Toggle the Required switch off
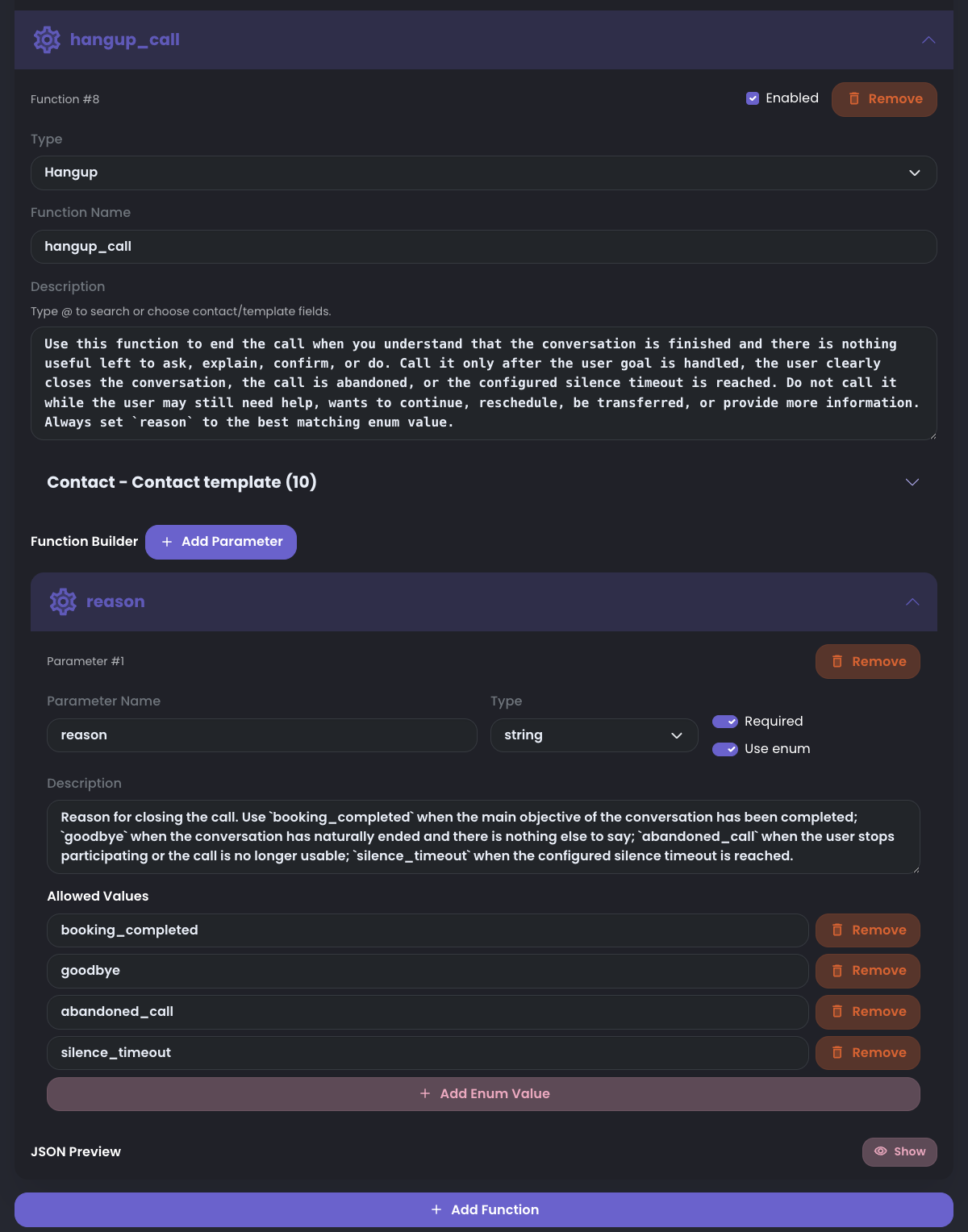The width and height of the screenshot is (968, 1232). [x=725, y=722]
